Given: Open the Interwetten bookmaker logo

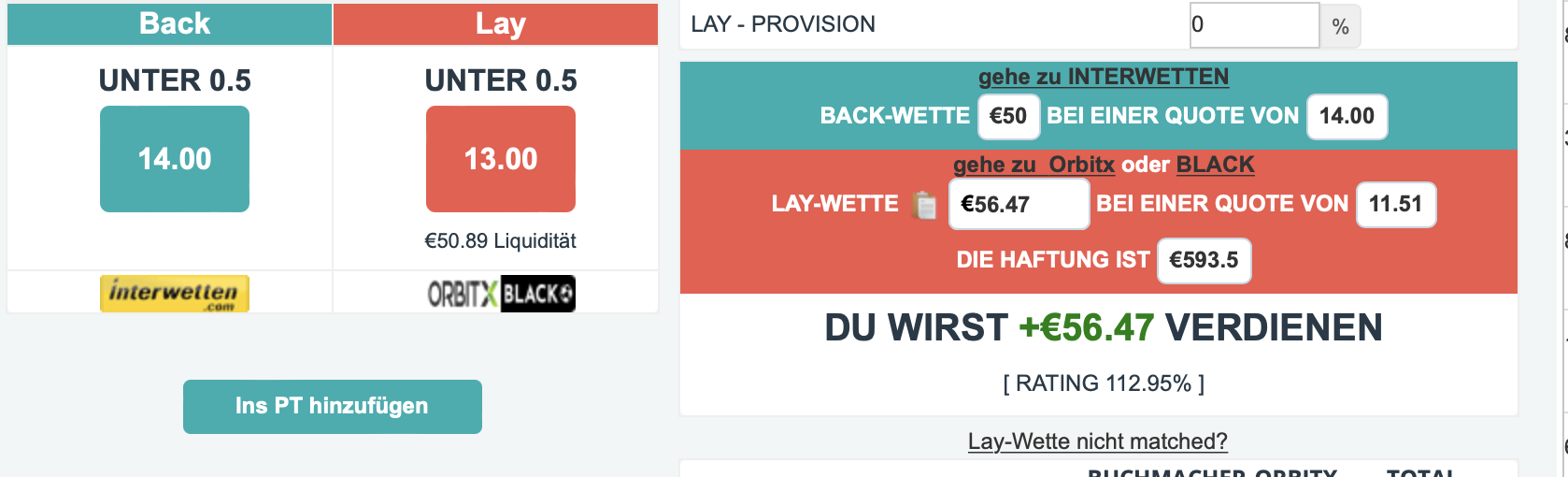Looking at the screenshot, I should (175, 294).
